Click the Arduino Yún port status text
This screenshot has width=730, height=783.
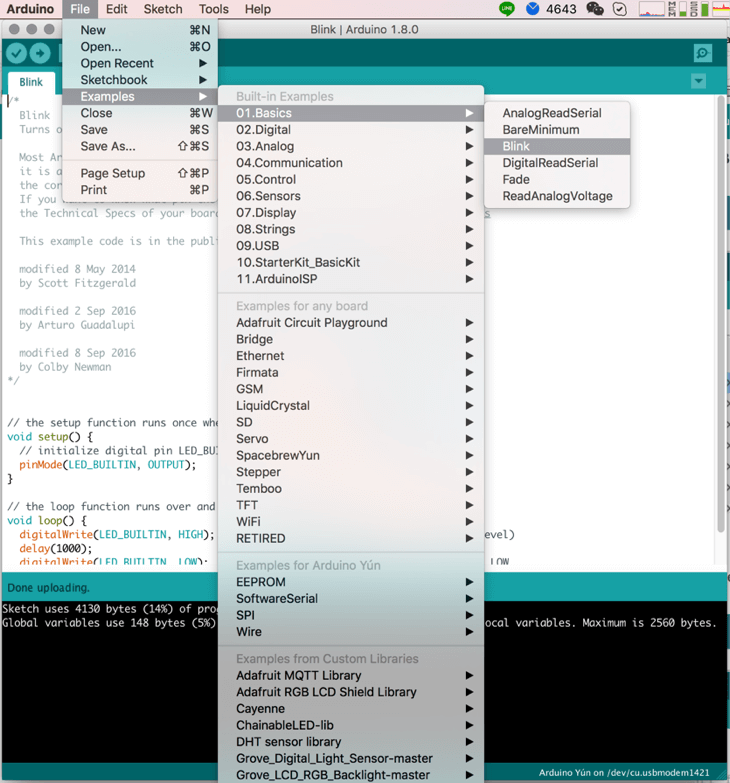click(624, 773)
